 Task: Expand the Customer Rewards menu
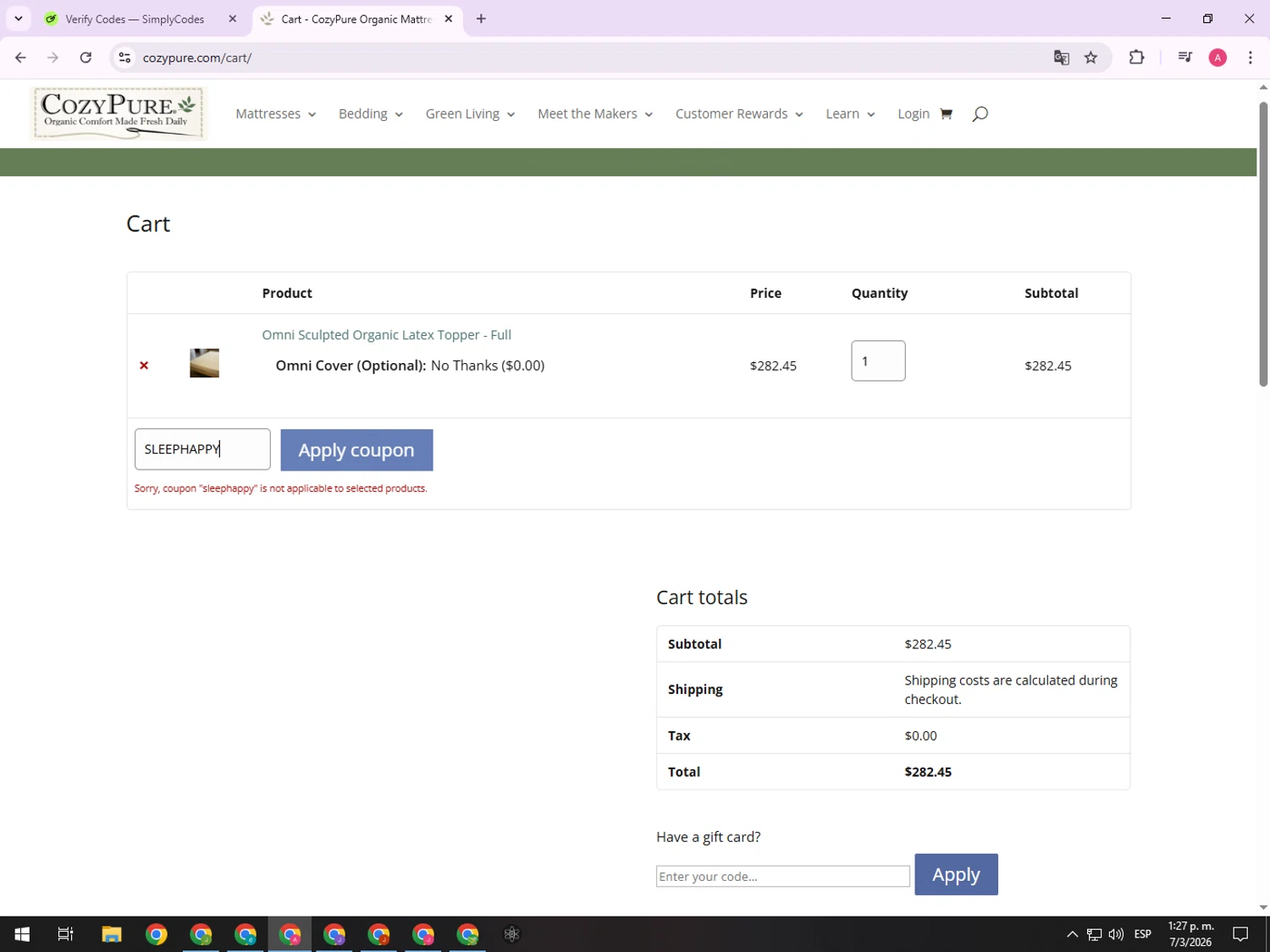(x=739, y=113)
